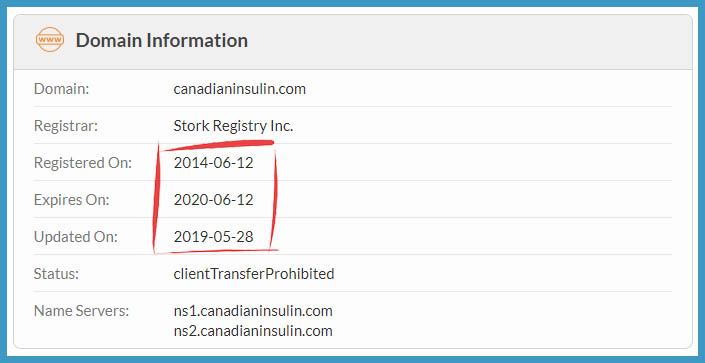
Task: Click the red hand-drawn highlight box edge
Action: 156,198
